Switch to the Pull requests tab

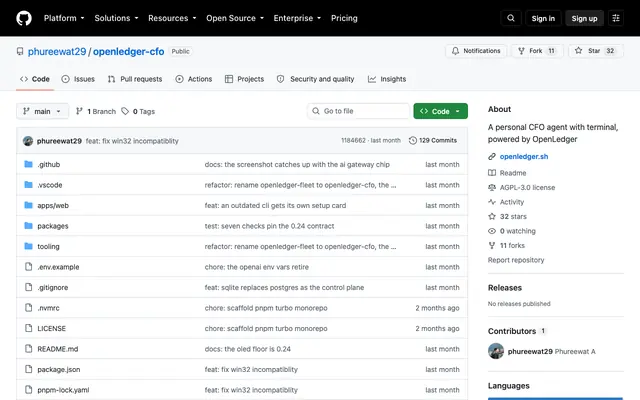(135, 79)
